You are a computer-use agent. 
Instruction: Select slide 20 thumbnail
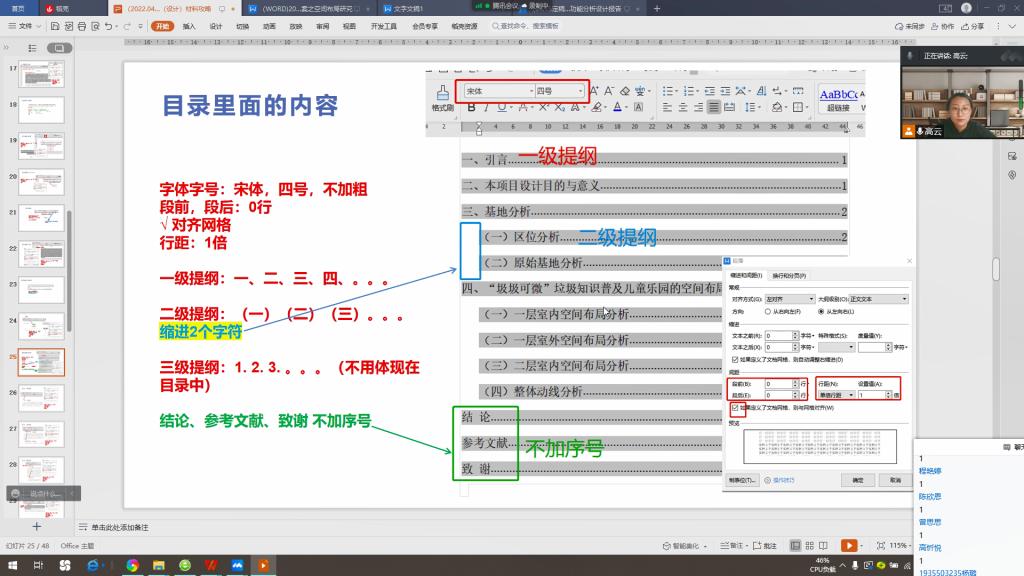click(41, 182)
